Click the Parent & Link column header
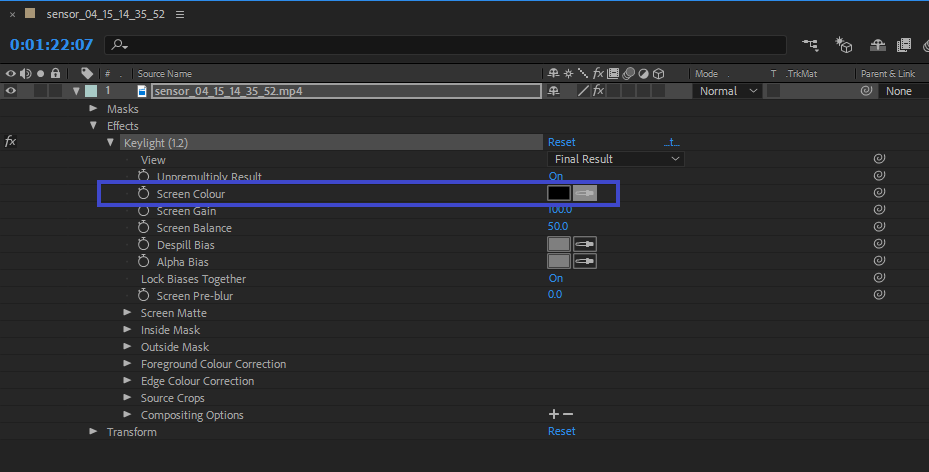The image size is (929, 472). point(888,74)
